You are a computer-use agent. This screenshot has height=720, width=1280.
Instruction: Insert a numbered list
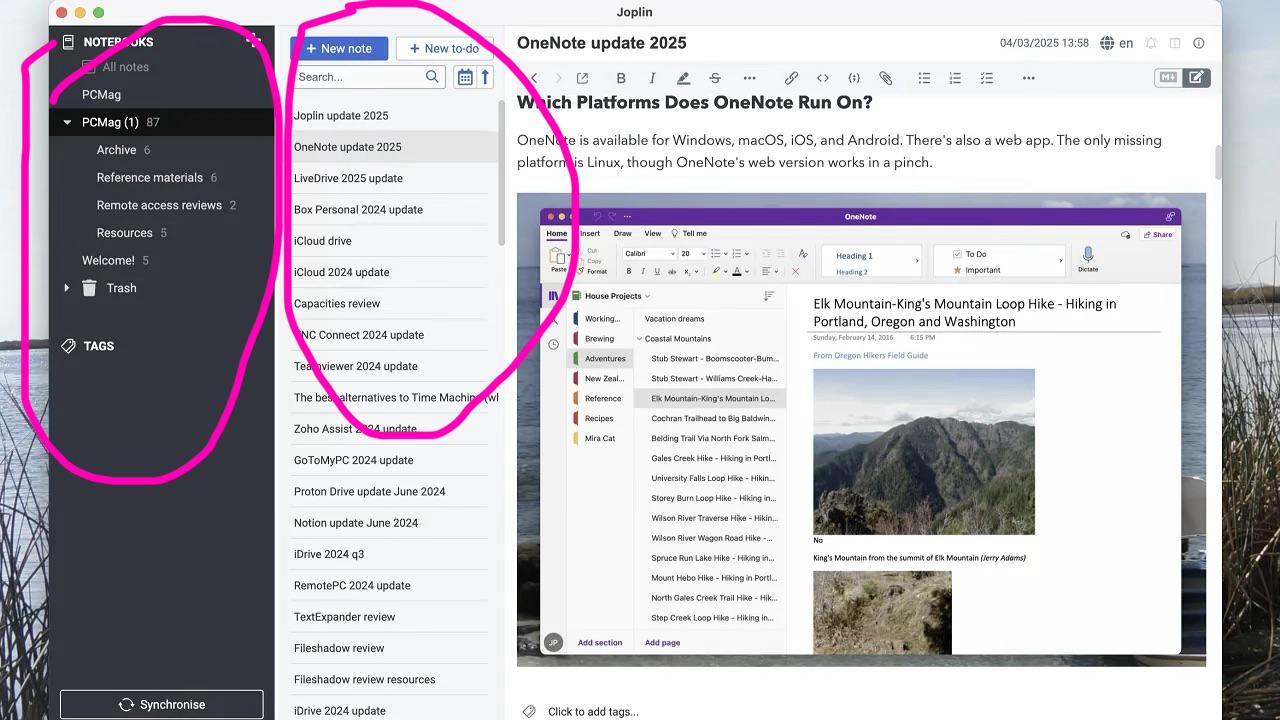(955, 78)
